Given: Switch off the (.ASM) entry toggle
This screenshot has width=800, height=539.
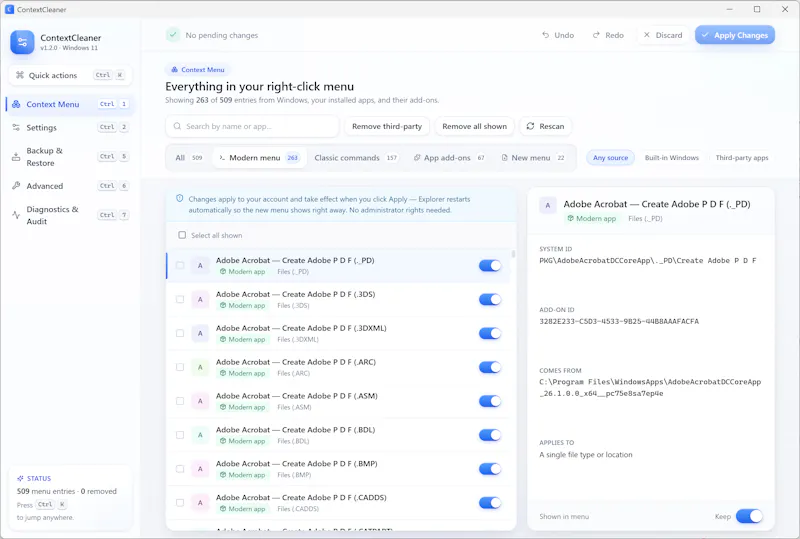Looking at the screenshot, I should tap(490, 401).
